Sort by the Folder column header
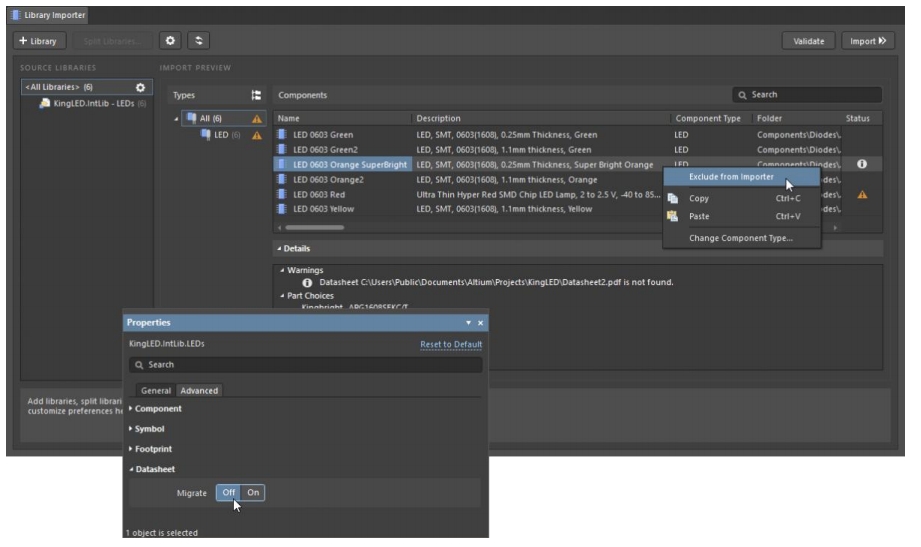The height and width of the screenshot is (547, 921). [x=796, y=118]
